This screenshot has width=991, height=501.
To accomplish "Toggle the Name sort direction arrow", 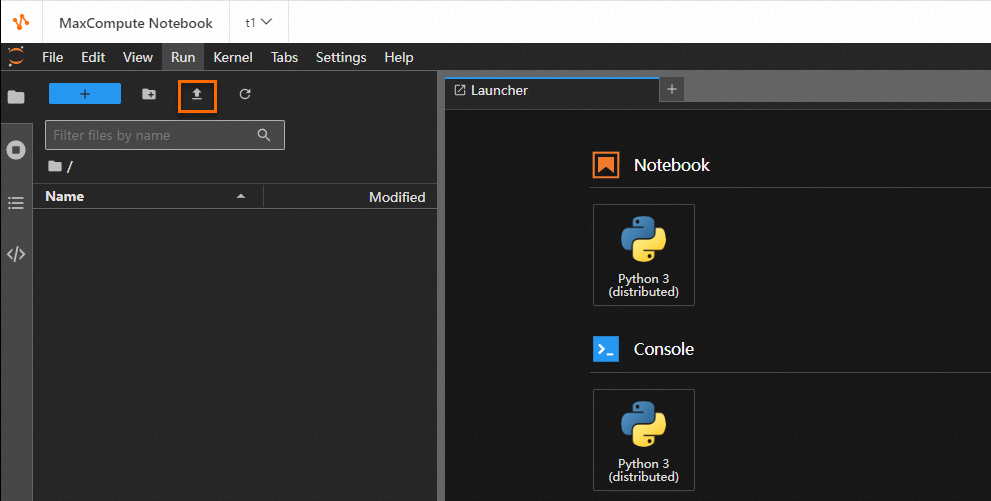I will click(241, 196).
